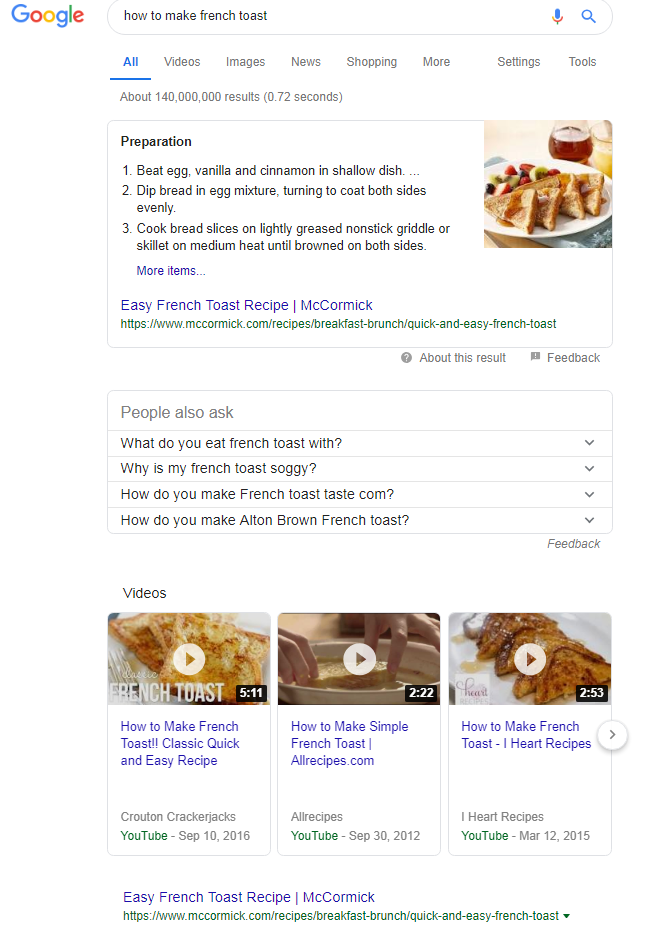Screen dimensions: 651x925
Task: Start voice search with the microphone icon
Action: tap(558, 16)
